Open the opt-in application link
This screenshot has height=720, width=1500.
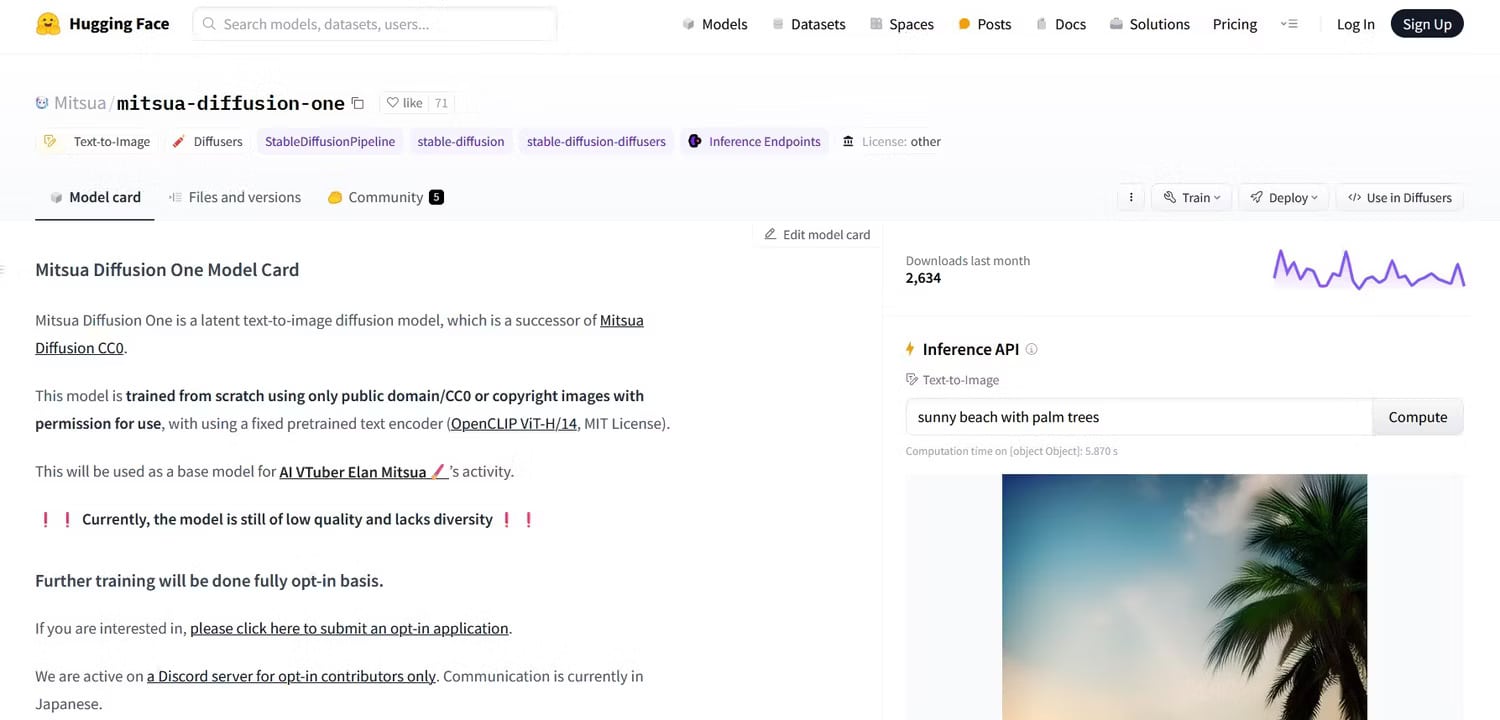click(x=350, y=628)
